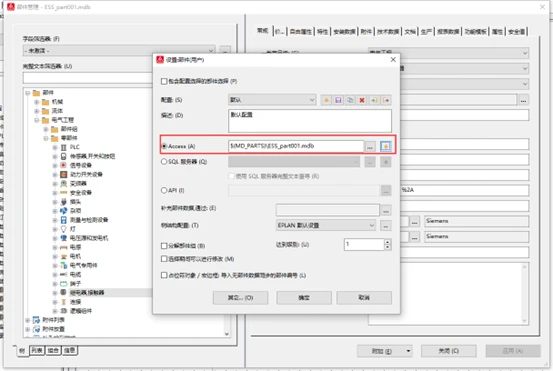Click the new configuration star icon
This screenshot has height=371, width=553.
tap(326, 100)
